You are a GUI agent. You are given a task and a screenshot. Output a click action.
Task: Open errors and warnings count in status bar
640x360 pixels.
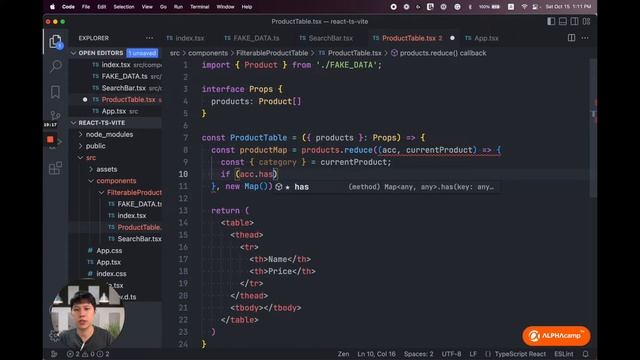point(88,354)
